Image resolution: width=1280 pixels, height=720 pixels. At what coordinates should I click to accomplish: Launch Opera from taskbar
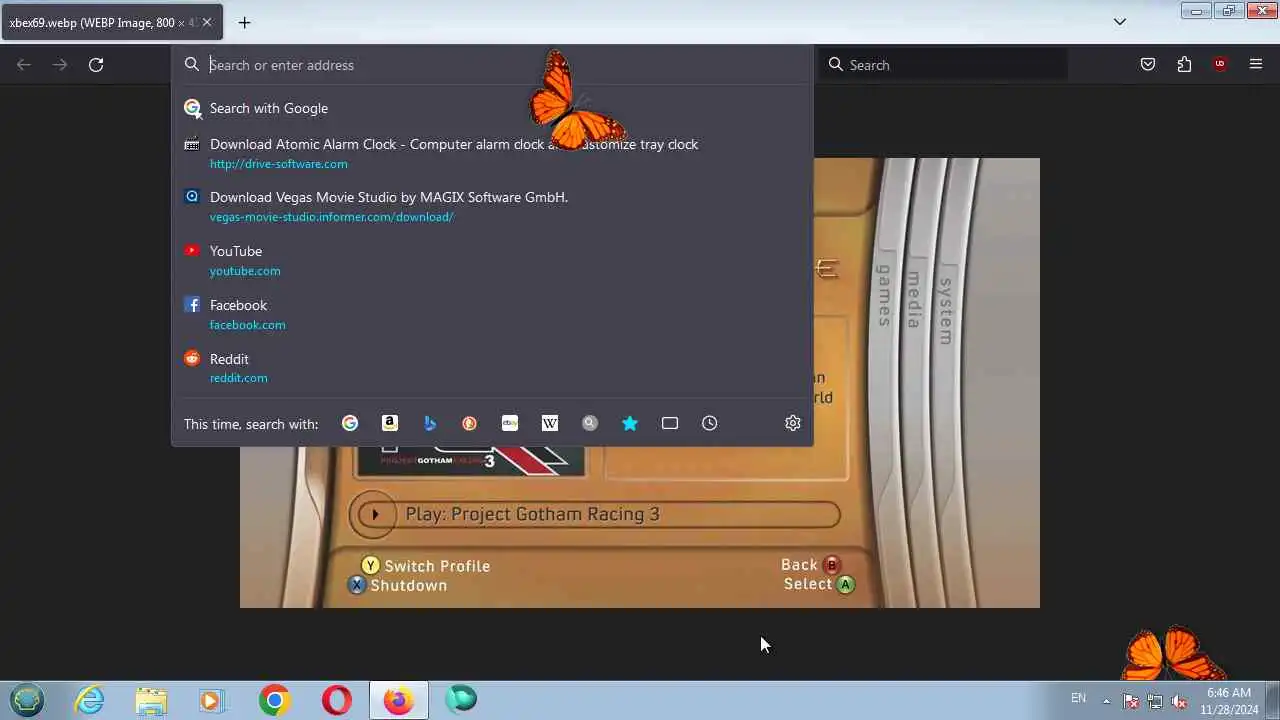click(x=336, y=700)
